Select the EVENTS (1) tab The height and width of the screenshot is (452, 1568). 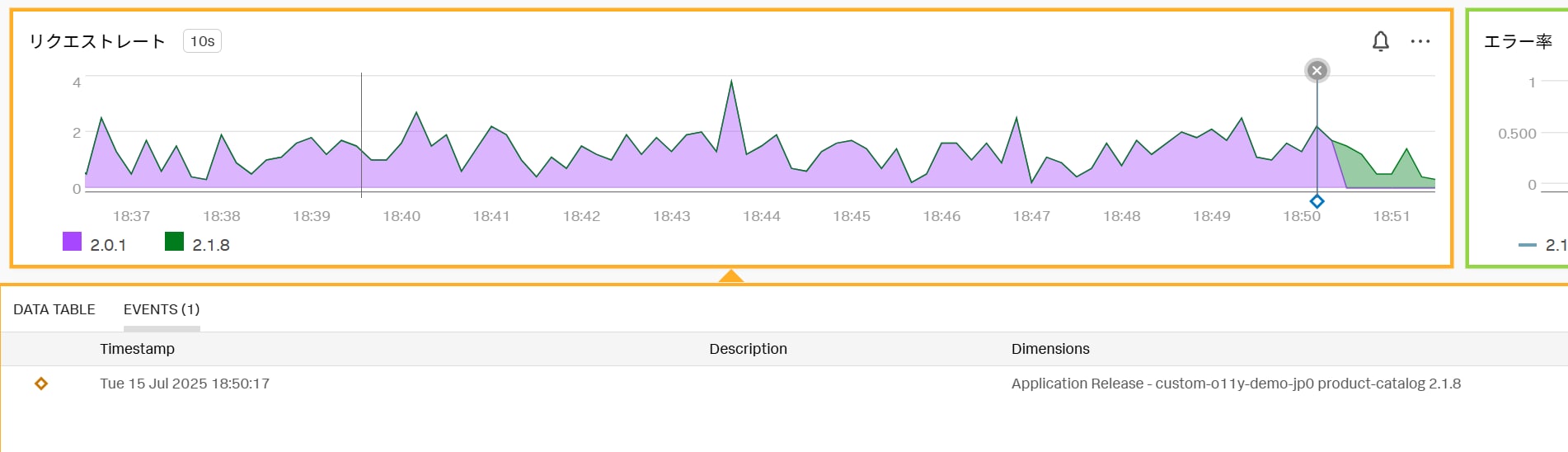point(162,309)
